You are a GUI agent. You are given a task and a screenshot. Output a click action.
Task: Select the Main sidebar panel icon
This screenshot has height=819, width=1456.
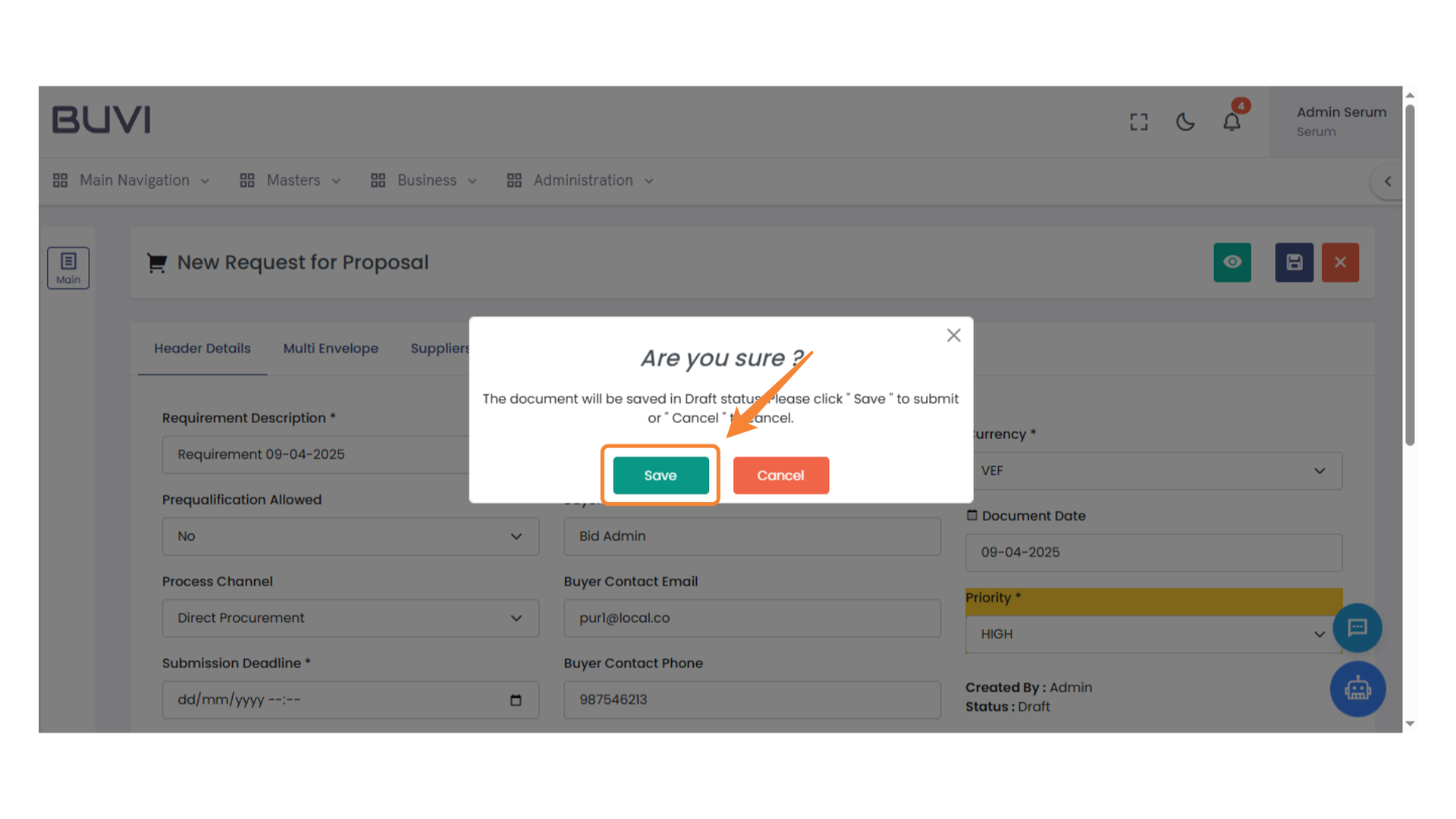coord(68,267)
